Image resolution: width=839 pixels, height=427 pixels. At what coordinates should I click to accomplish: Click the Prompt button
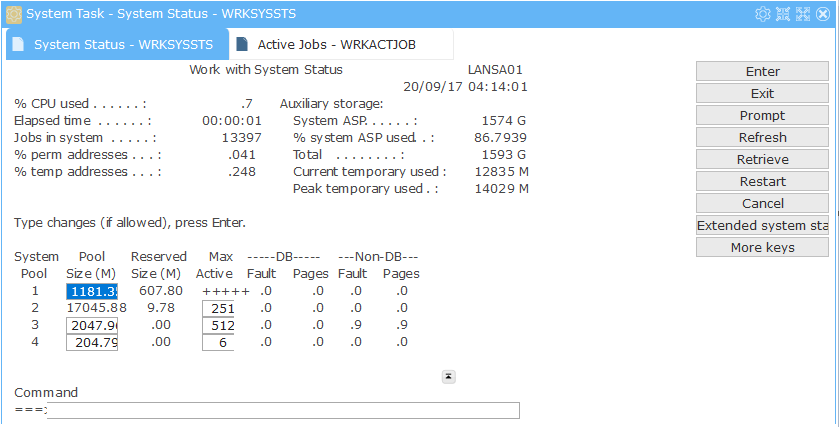click(x=762, y=116)
